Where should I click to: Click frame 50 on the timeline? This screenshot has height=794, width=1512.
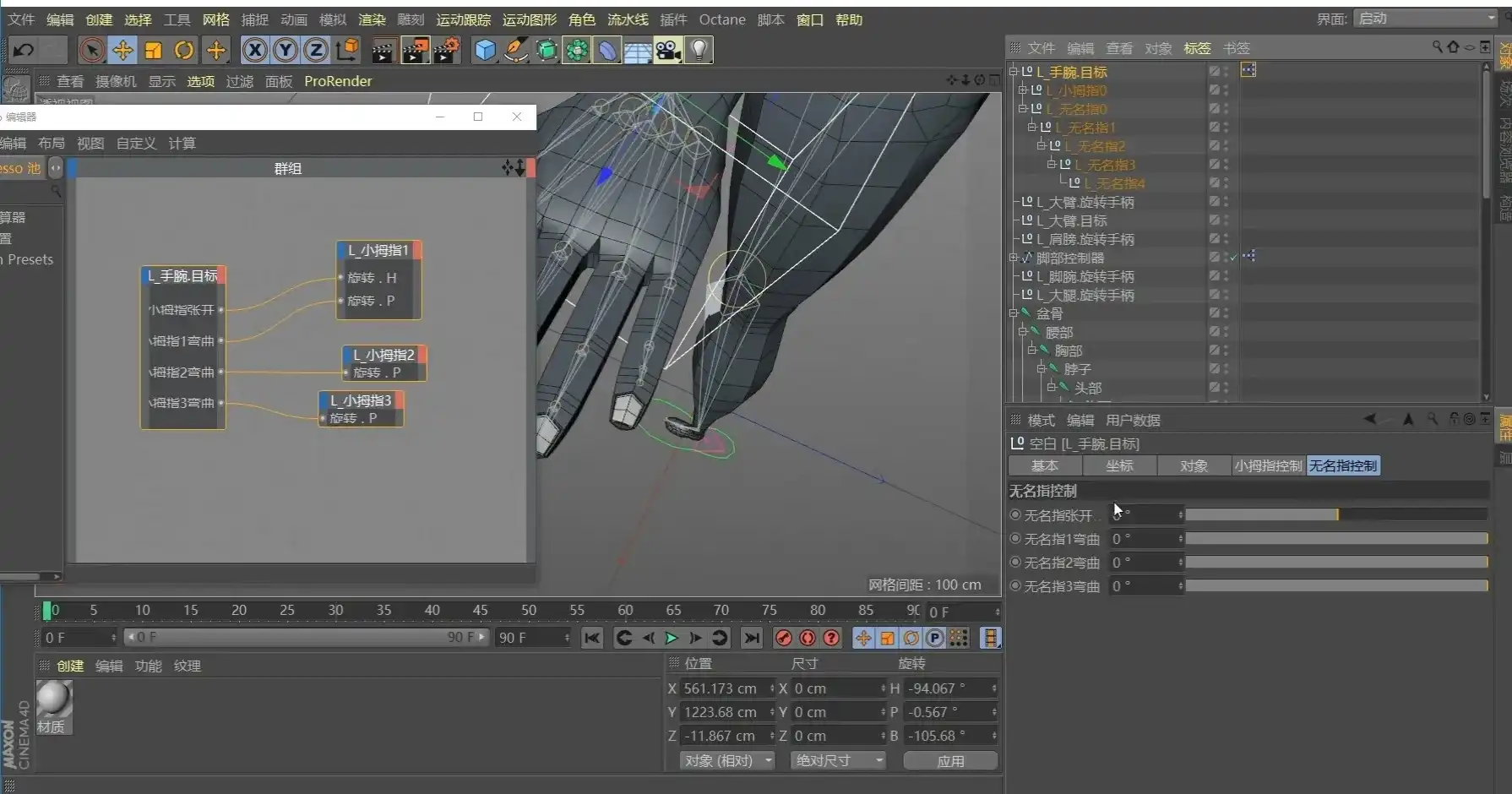tap(529, 610)
